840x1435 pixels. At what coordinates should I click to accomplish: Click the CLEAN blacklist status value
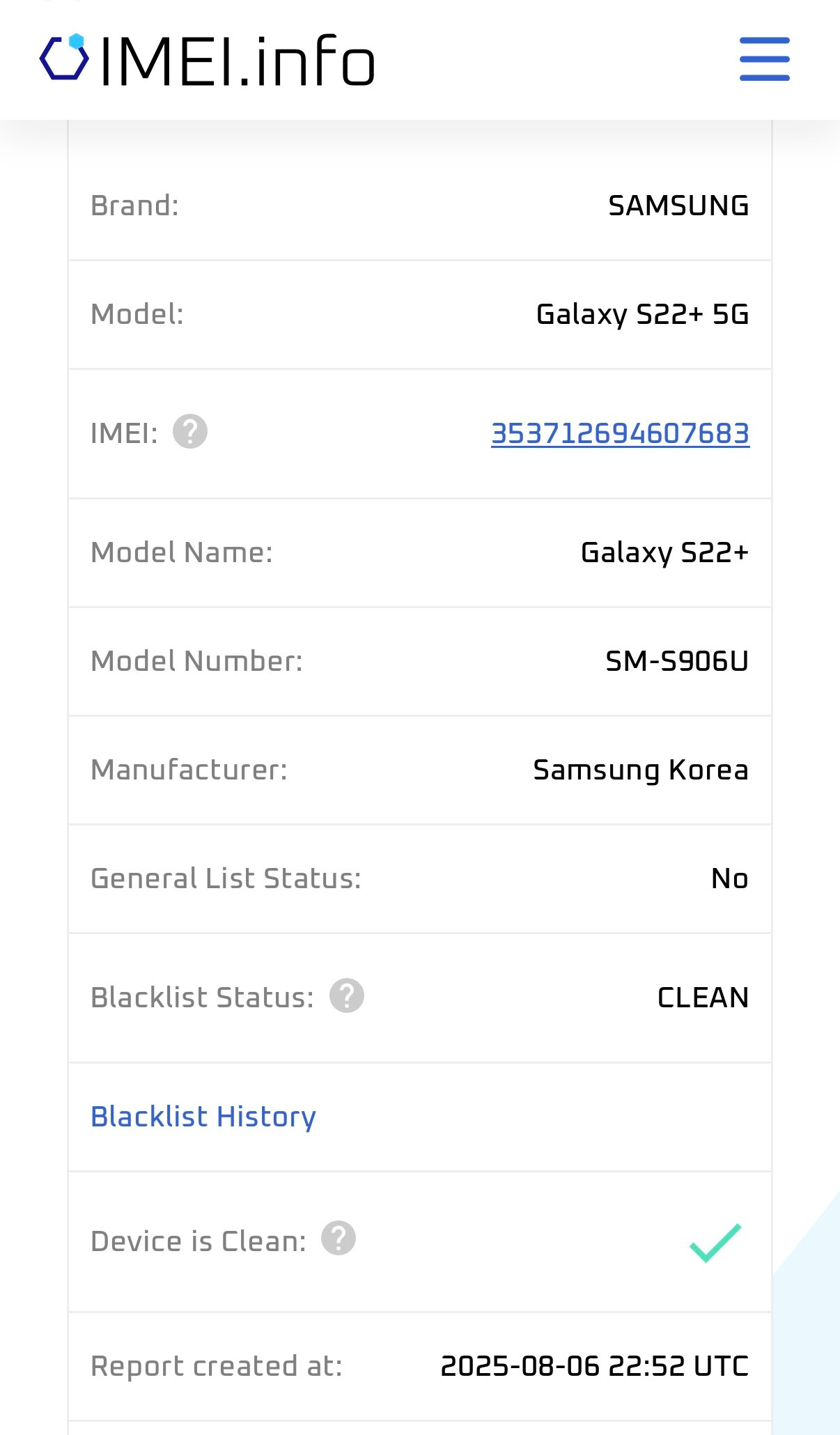coord(703,998)
